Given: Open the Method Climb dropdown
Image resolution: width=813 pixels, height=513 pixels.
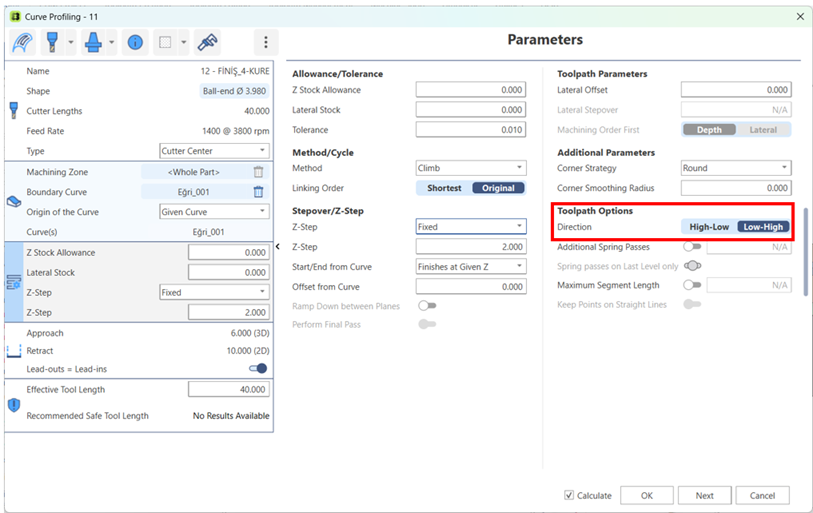Looking at the screenshot, I should 471,168.
